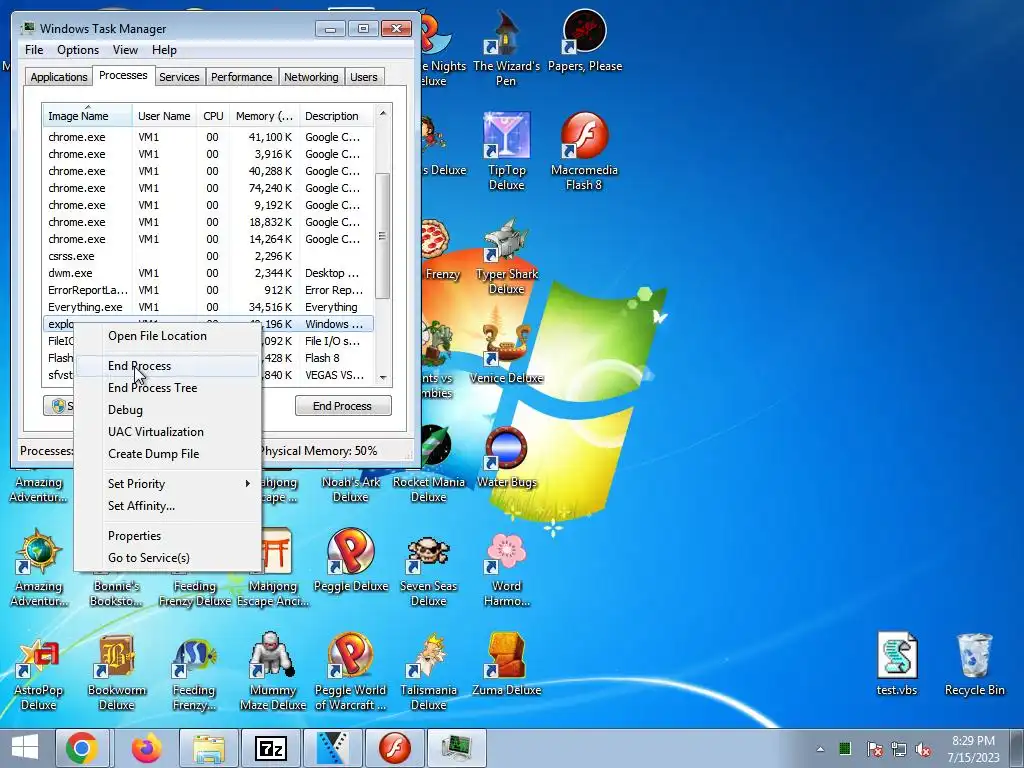Select Papers, Please desktop shortcut
The width and height of the screenshot is (1024, 768).
click(x=584, y=40)
